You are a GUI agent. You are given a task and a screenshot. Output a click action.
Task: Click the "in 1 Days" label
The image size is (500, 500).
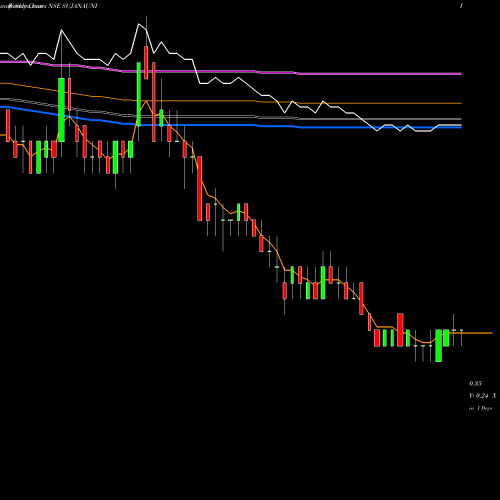point(480,408)
